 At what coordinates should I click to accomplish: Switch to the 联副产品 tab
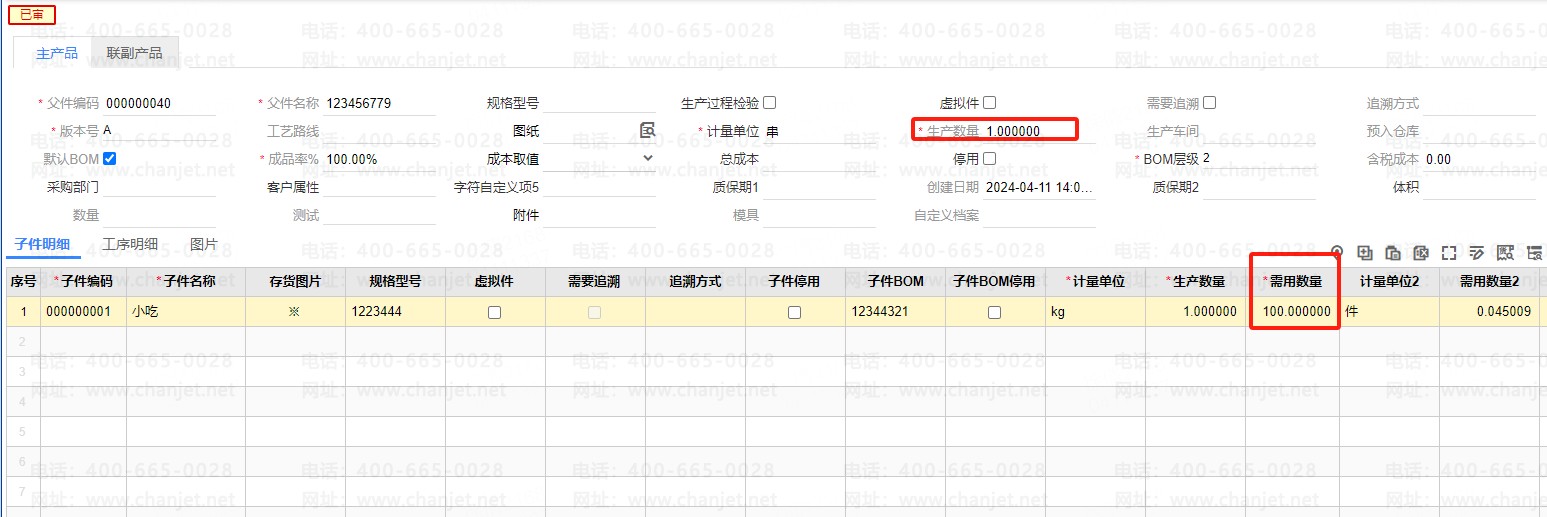click(134, 53)
